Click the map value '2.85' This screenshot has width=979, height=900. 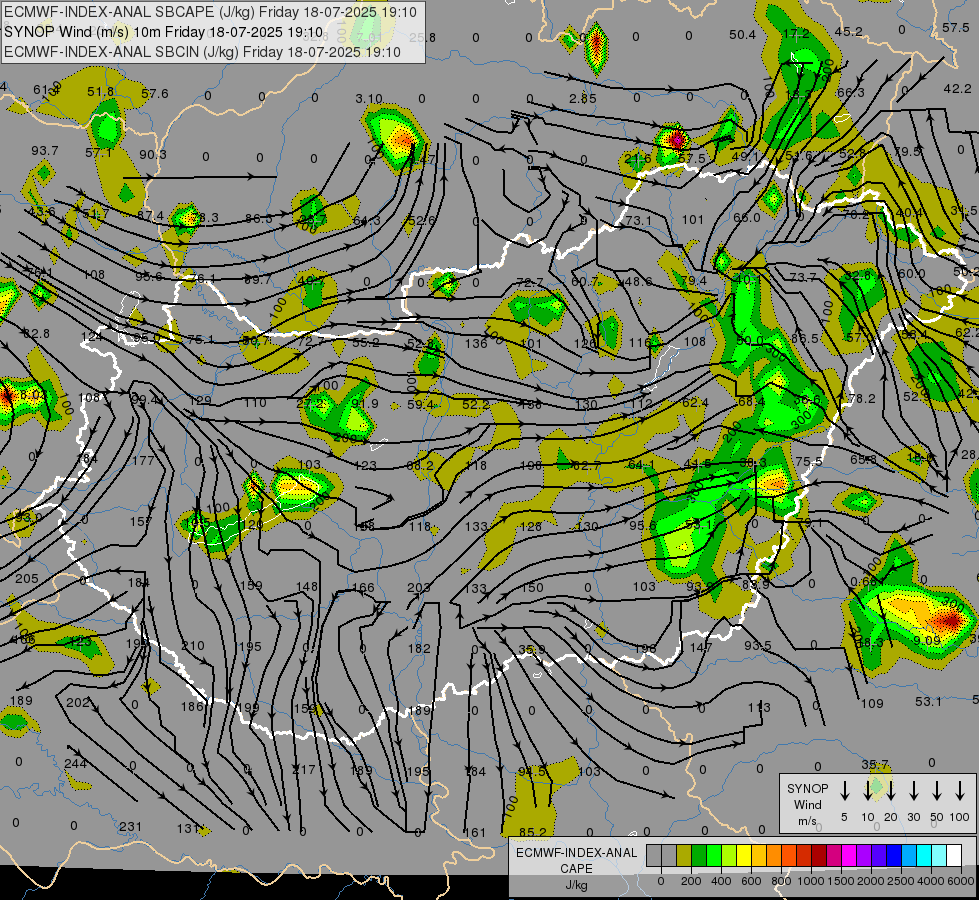pyautogui.click(x=583, y=99)
